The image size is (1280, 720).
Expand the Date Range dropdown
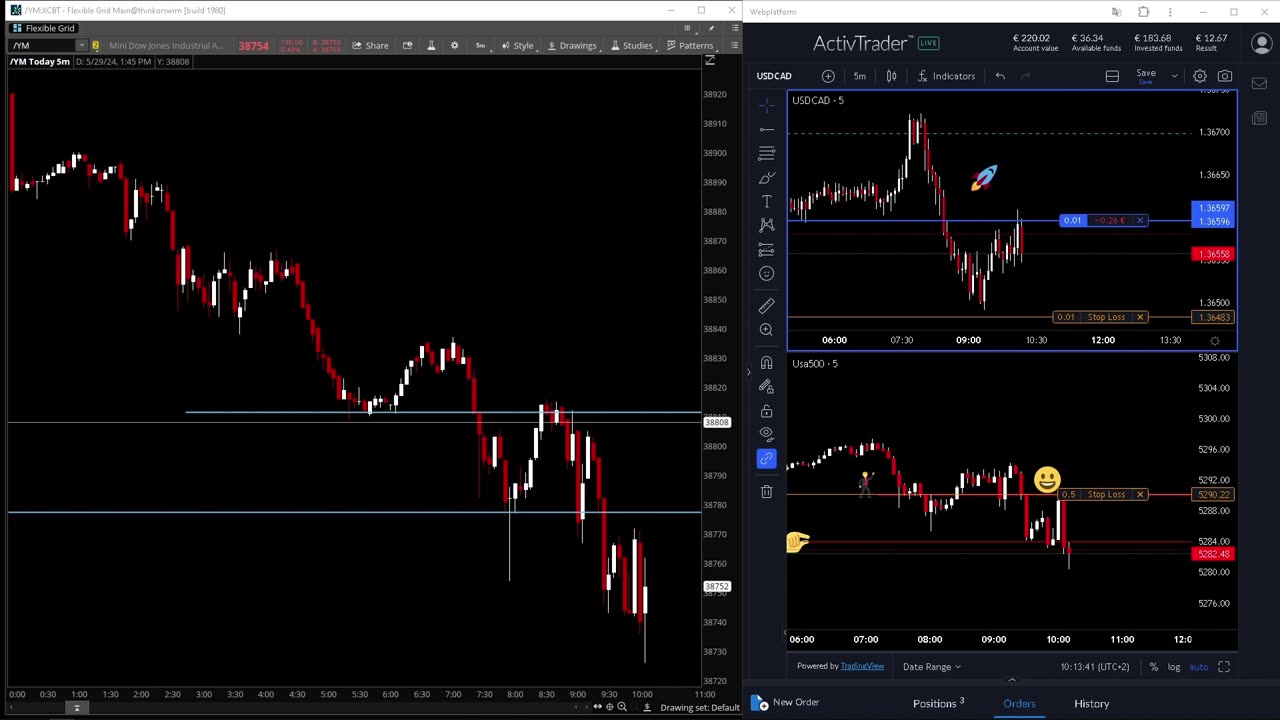pyautogui.click(x=931, y=667)
